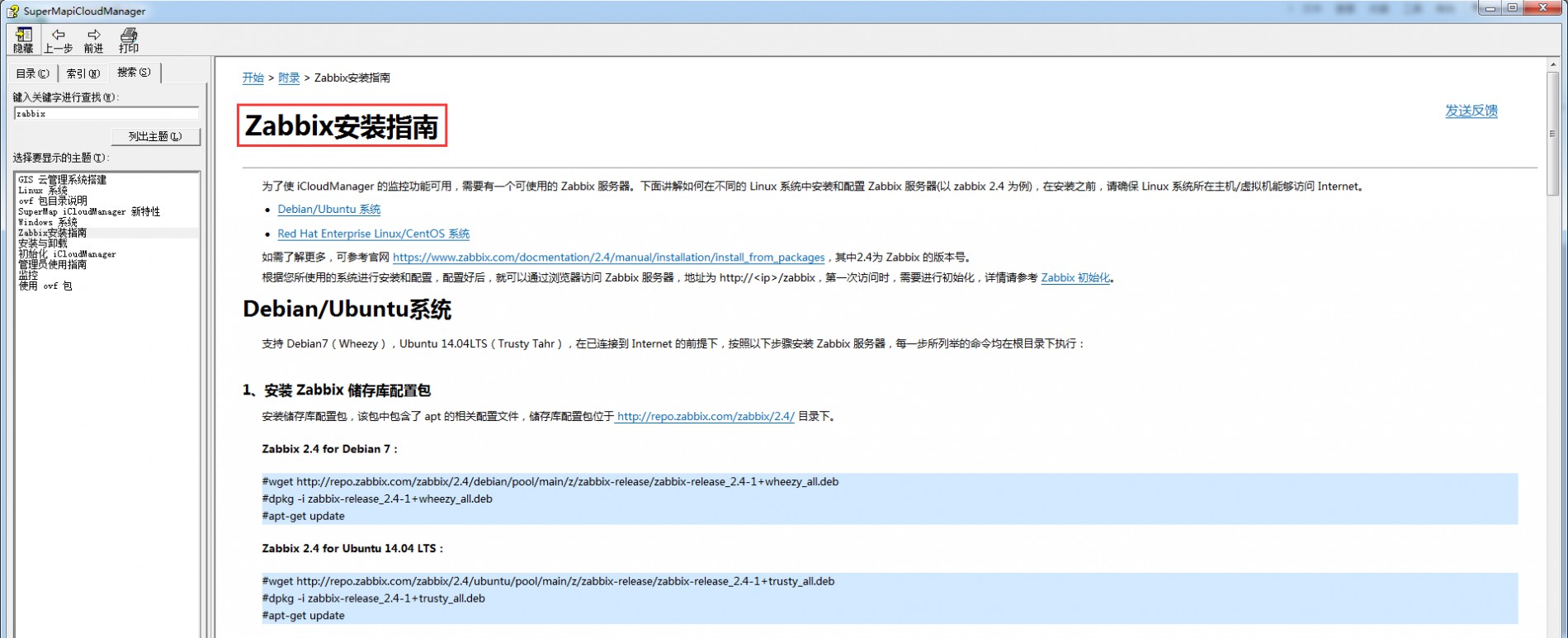Click the Zabbix 2.4 for Ubuntu 14.04 LTS label
The image size is (1568, 638).
pos(352,549)
